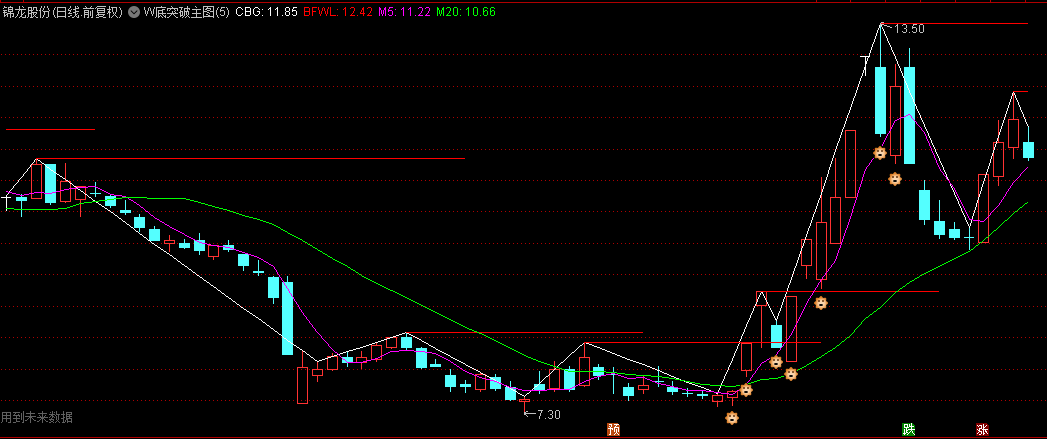
Task: Open the round dropdown arrow beside 锦龙股份 title
Action: (134, 11)
